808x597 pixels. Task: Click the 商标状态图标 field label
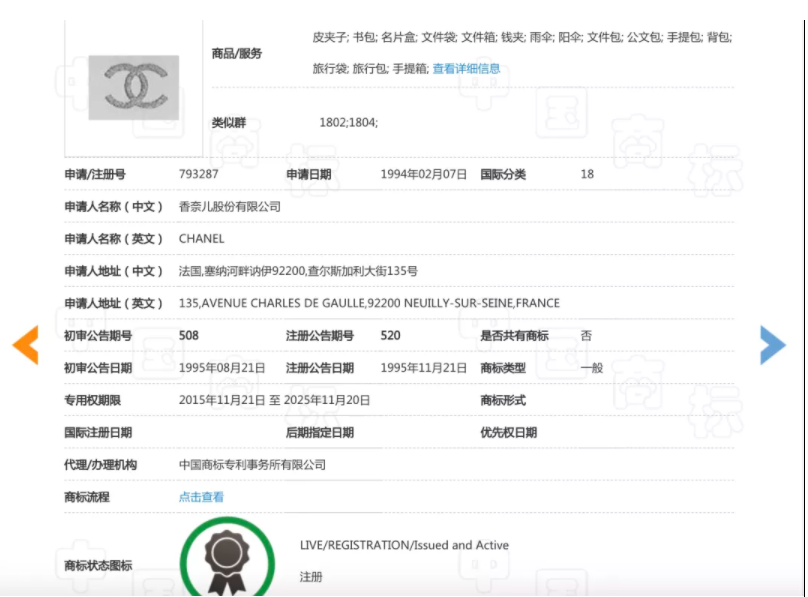click(98, 566)
